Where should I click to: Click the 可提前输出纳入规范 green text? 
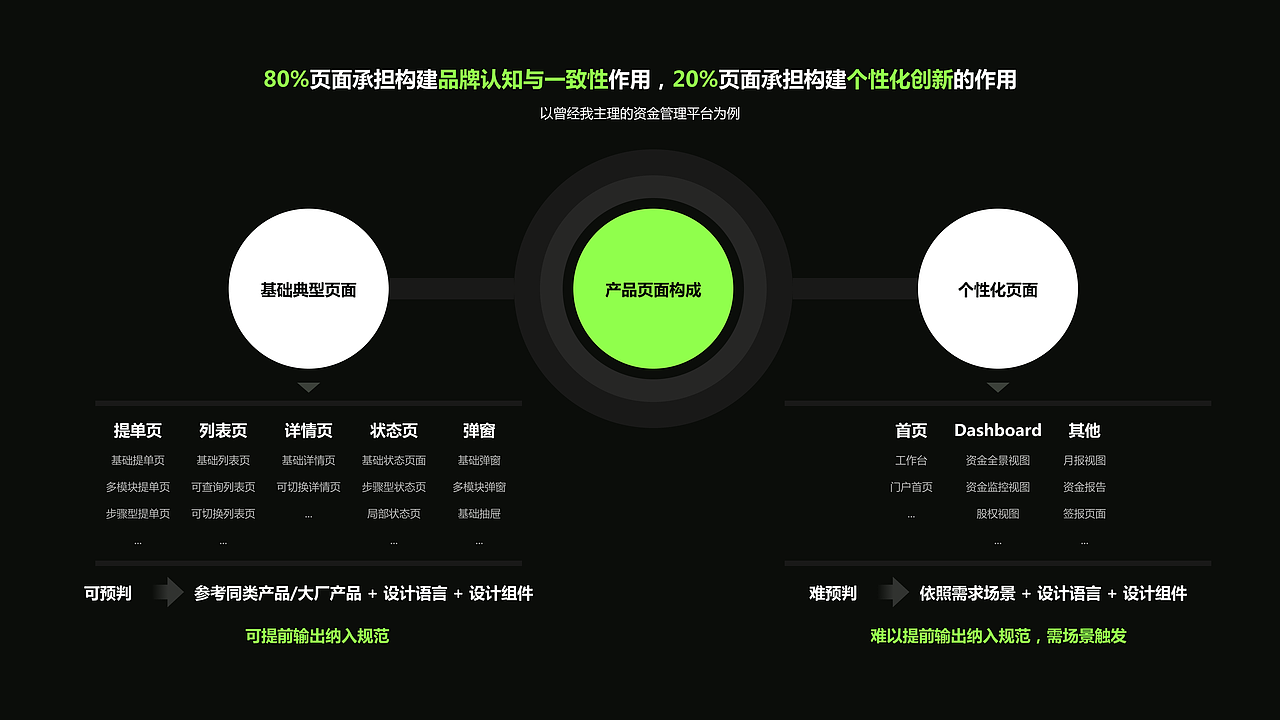(317, 636)
